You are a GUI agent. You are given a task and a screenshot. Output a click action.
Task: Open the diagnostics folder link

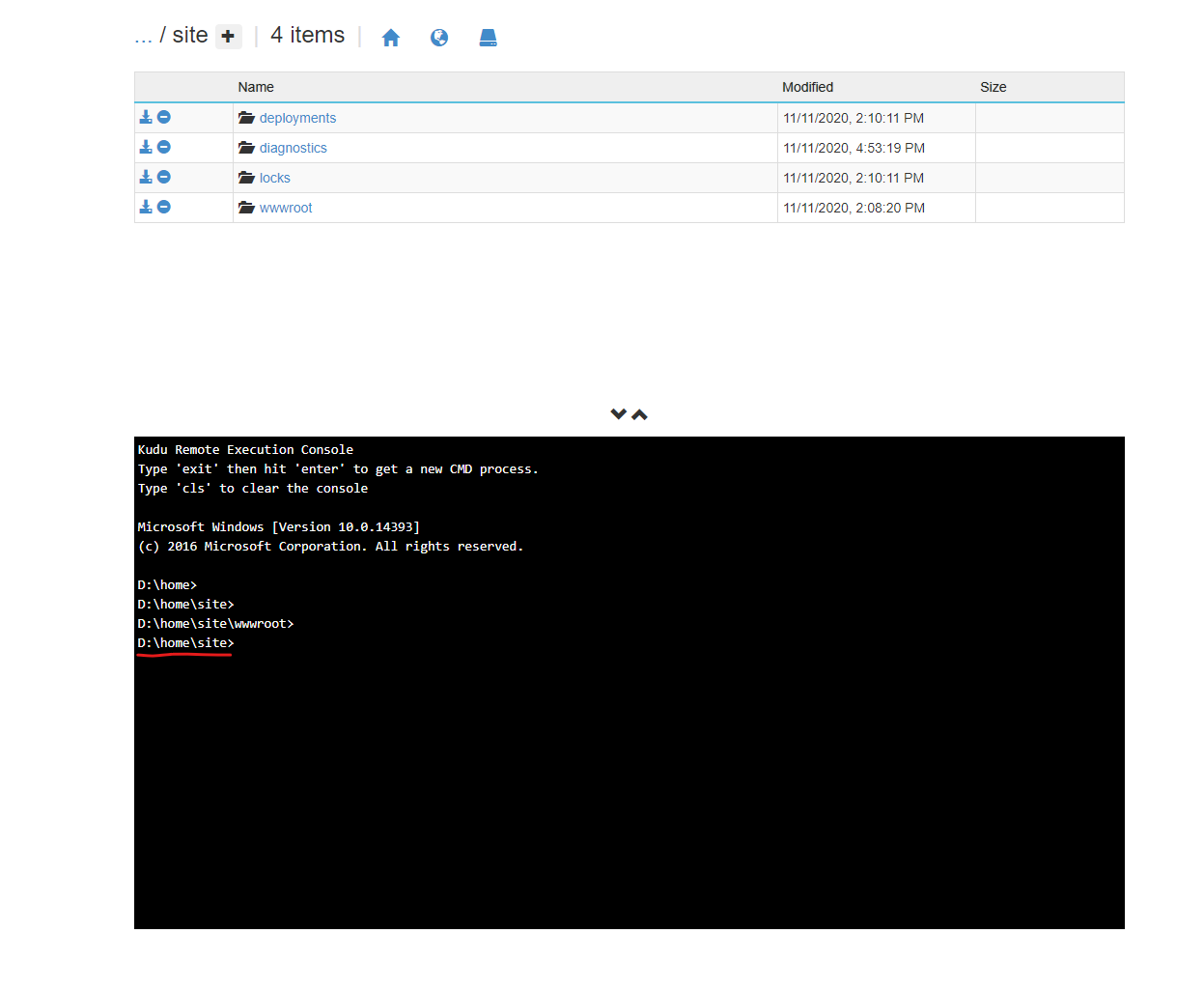tap(293, 148)
